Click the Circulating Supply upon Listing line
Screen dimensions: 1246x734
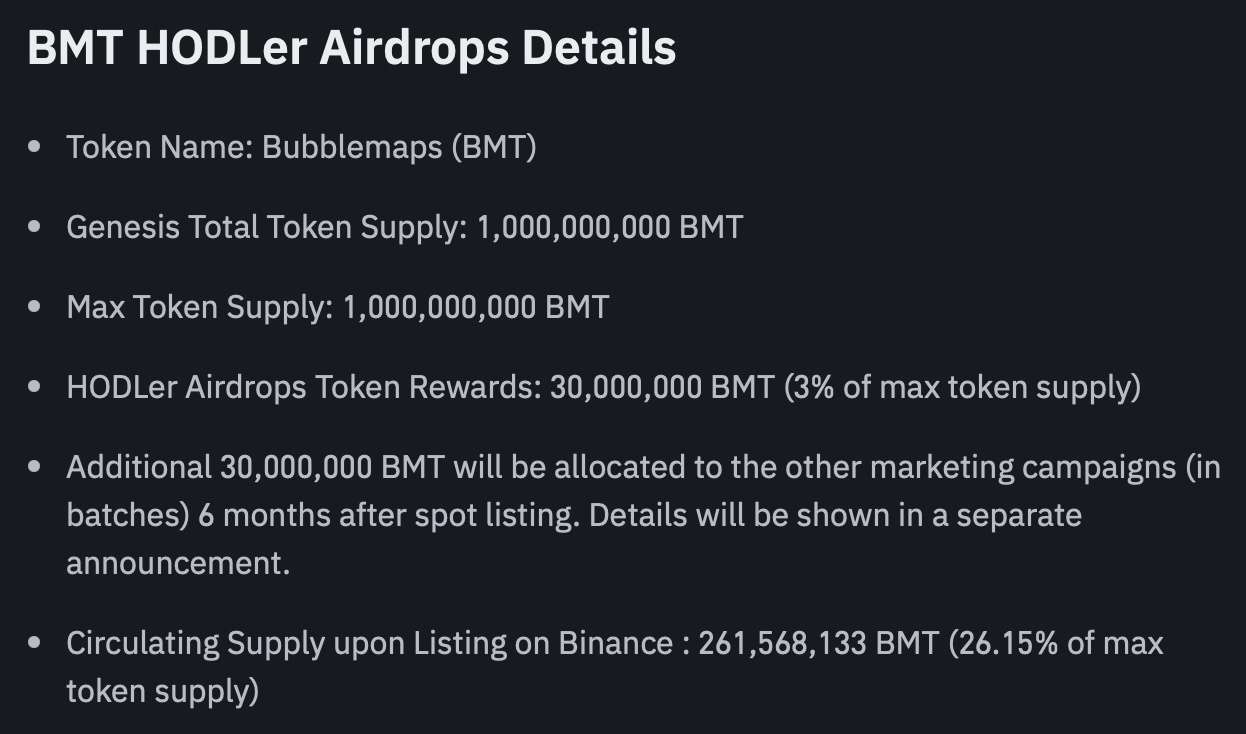[614, 667]
